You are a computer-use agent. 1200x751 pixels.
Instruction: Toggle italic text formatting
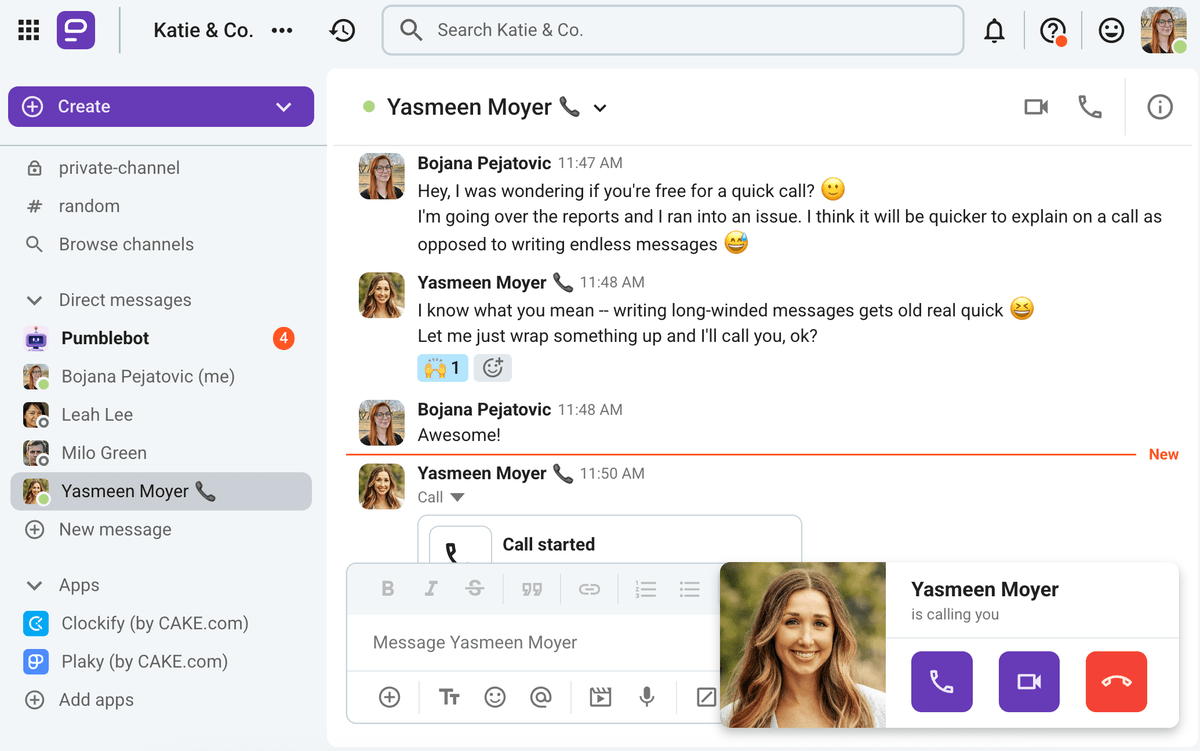pyautogui.click(x=431, y=589)
